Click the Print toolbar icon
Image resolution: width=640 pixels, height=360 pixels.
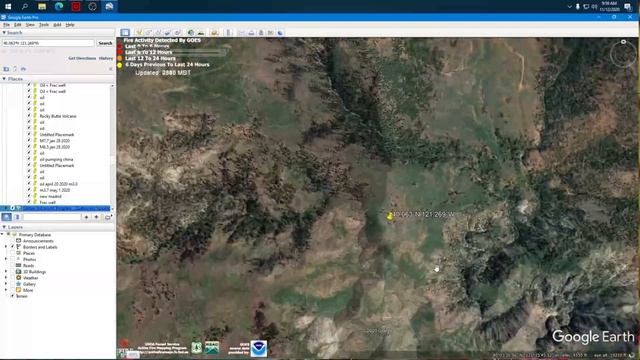tap(251, 33)
